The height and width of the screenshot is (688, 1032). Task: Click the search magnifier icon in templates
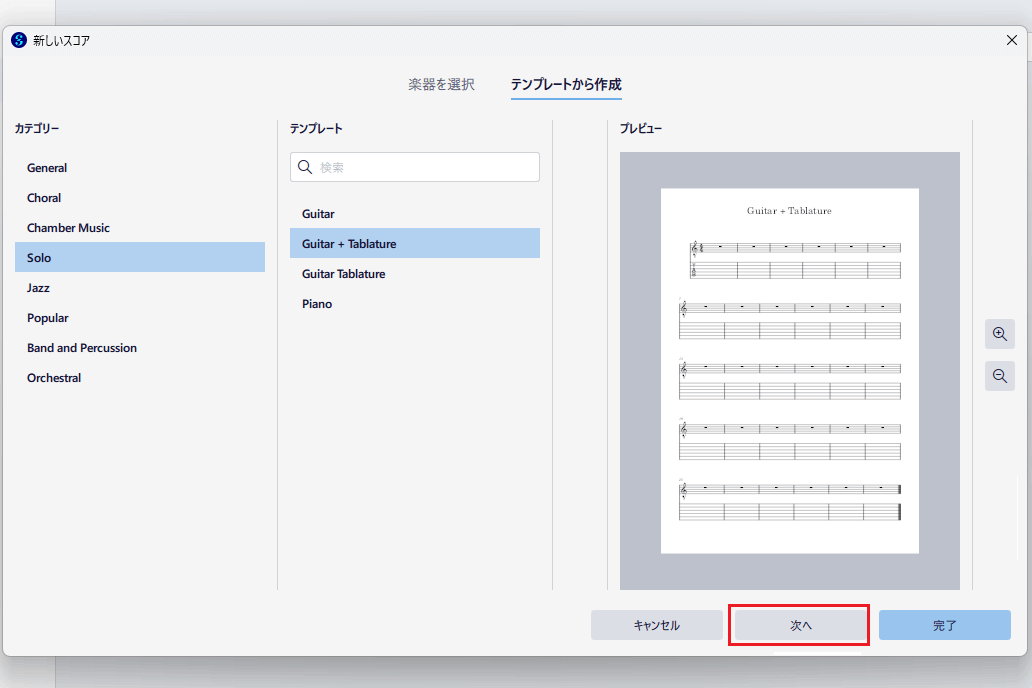pos(306,167)
